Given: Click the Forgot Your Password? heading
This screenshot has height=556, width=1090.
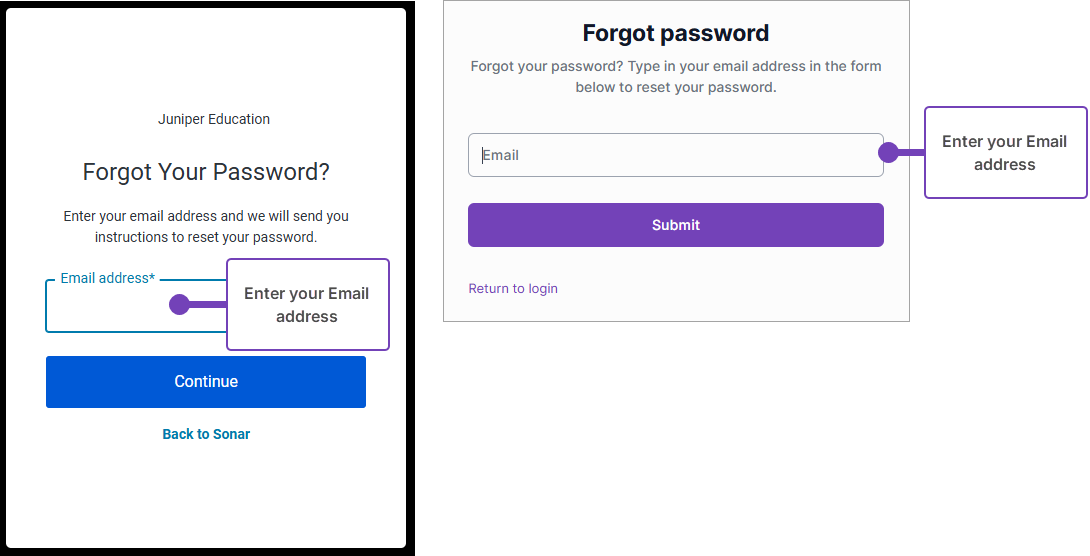Looking at the screenshot, I should click(x=206, y=172).
